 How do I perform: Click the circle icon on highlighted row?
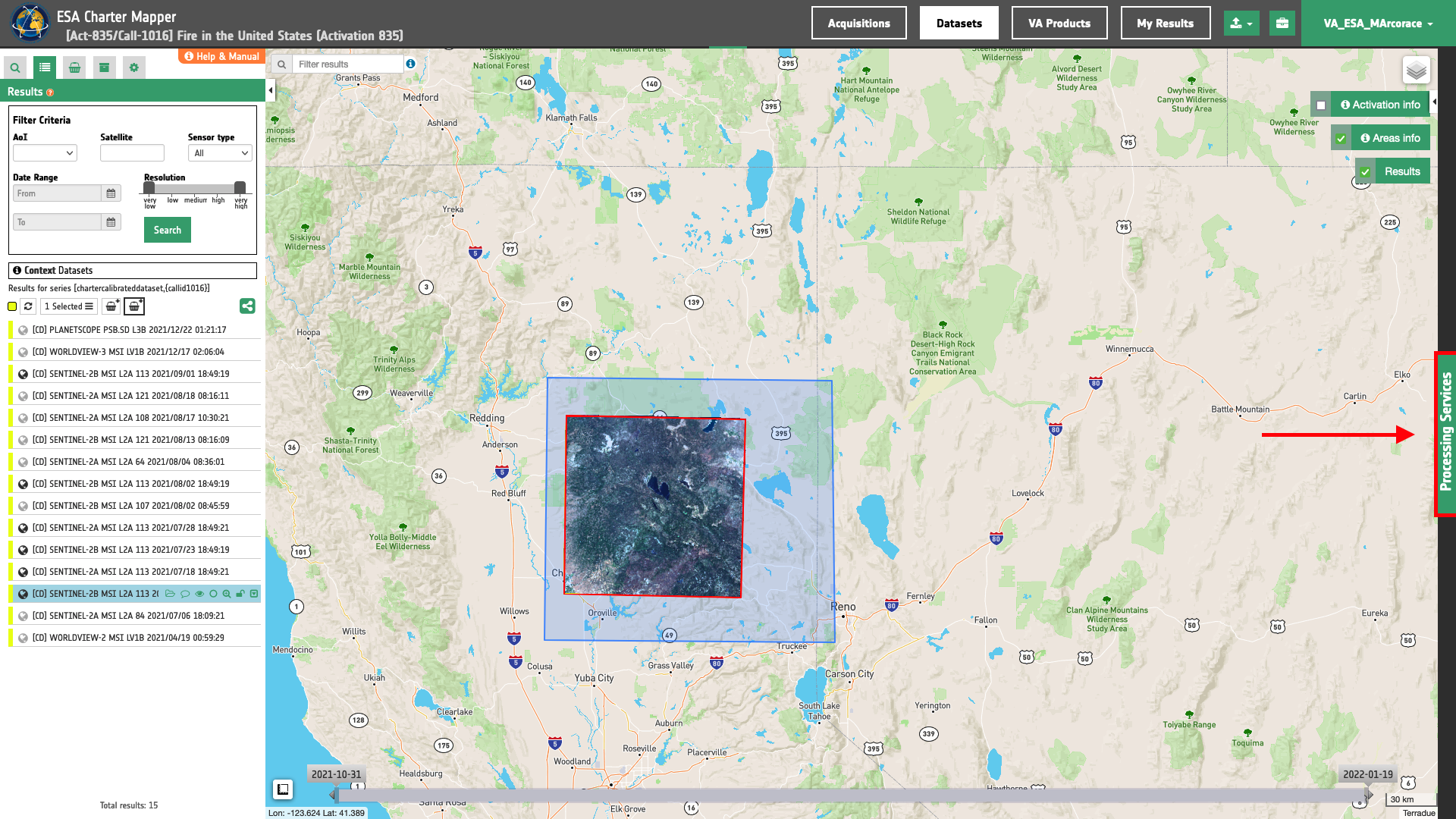coord(213,594)
